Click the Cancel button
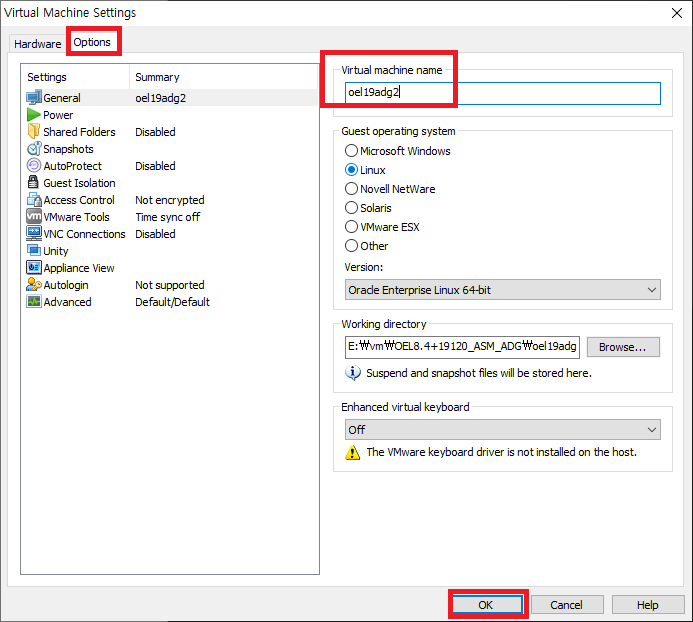Viewport: 693px width, 622px height. click(x=567, y=605)
